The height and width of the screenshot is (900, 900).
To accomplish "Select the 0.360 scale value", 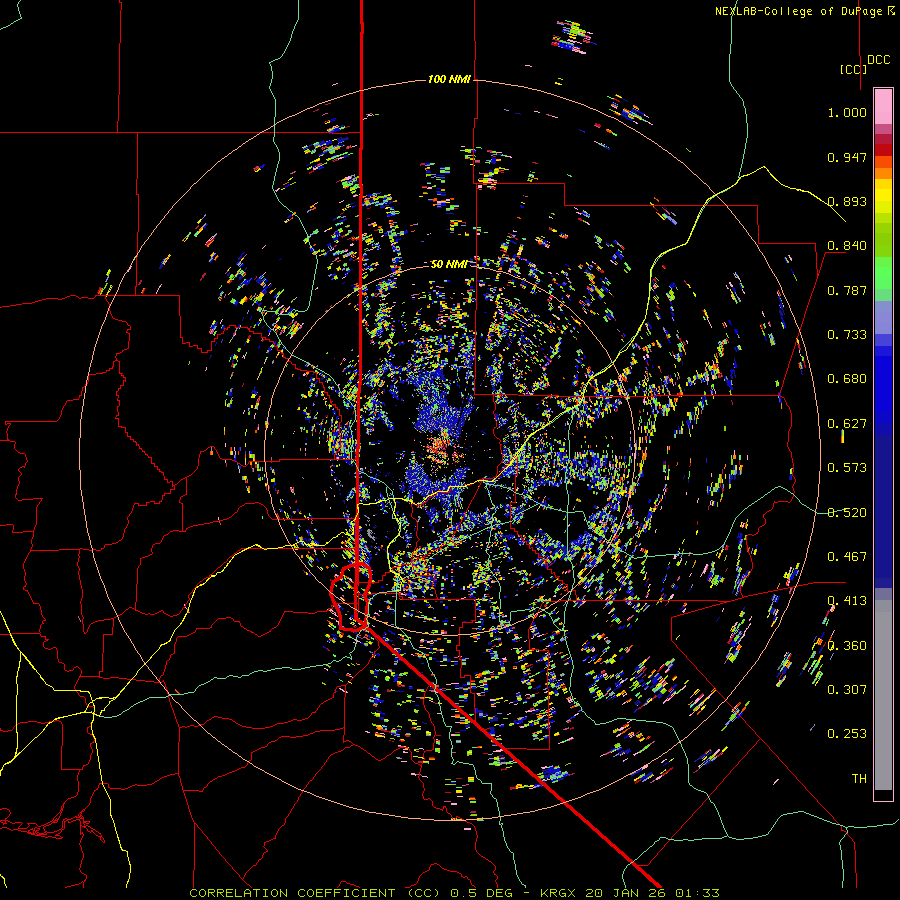I will tap(847, 646).
